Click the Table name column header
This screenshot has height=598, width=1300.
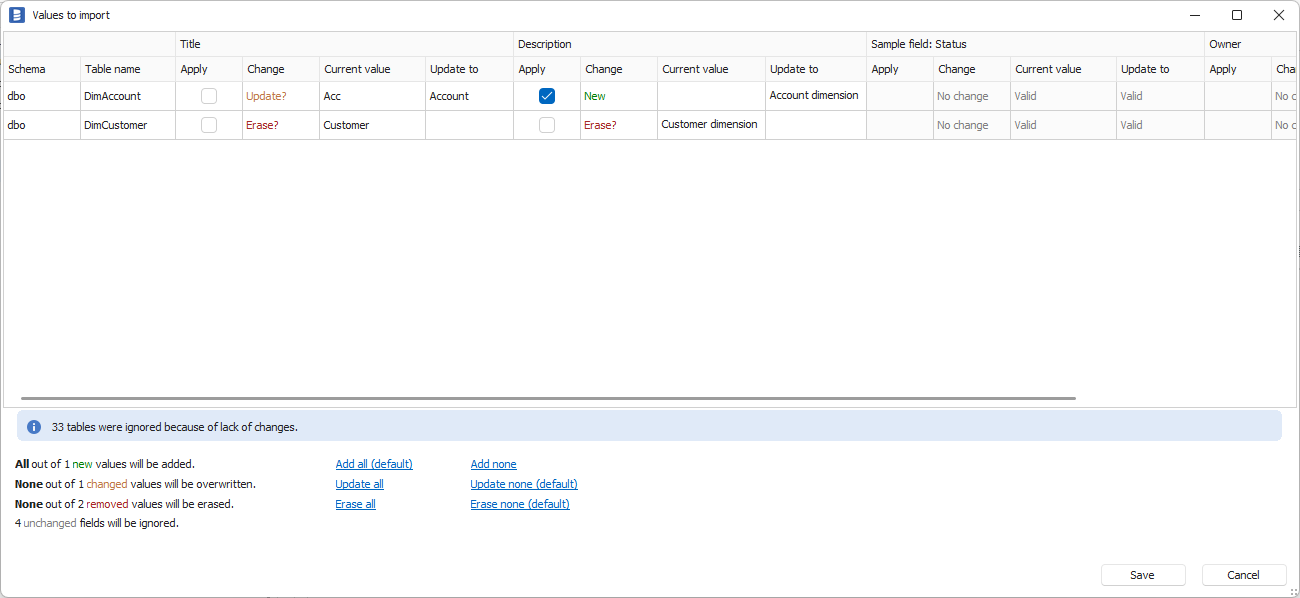(x=112, y=69)
